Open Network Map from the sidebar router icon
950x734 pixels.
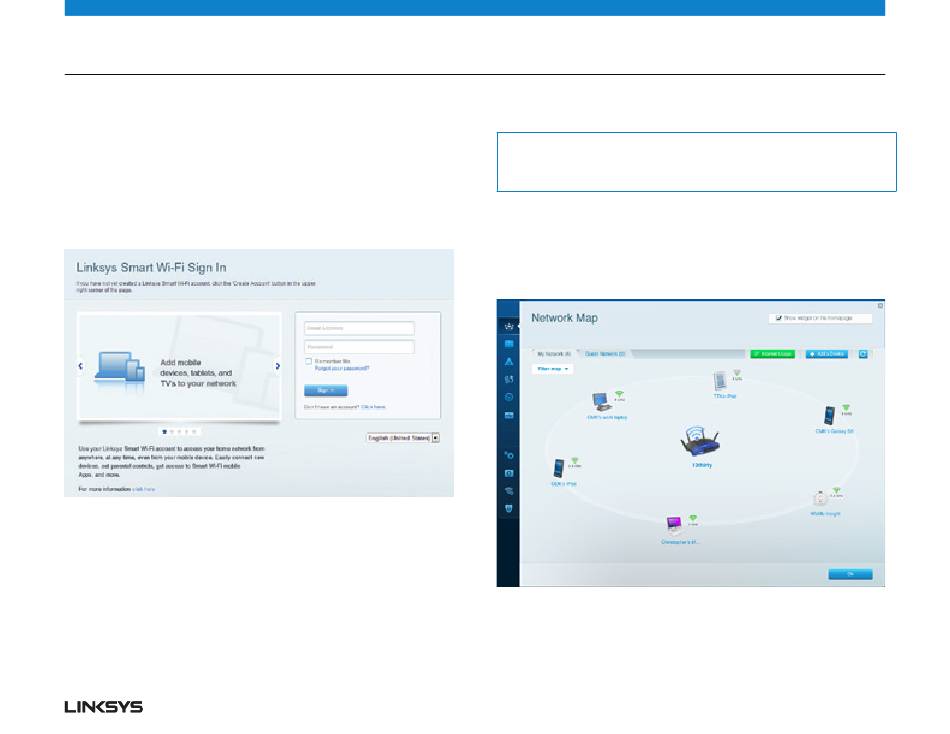point(509,326)
